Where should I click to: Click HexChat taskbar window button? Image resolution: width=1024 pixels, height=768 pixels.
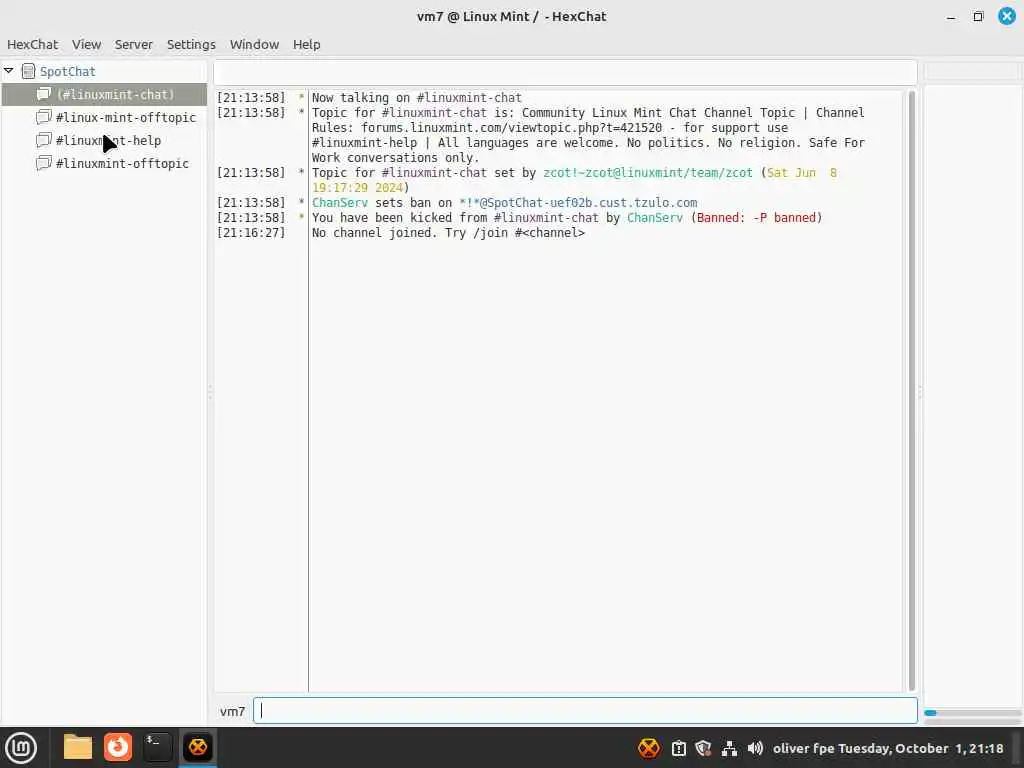pyautogui.click(x=198, y=747)
